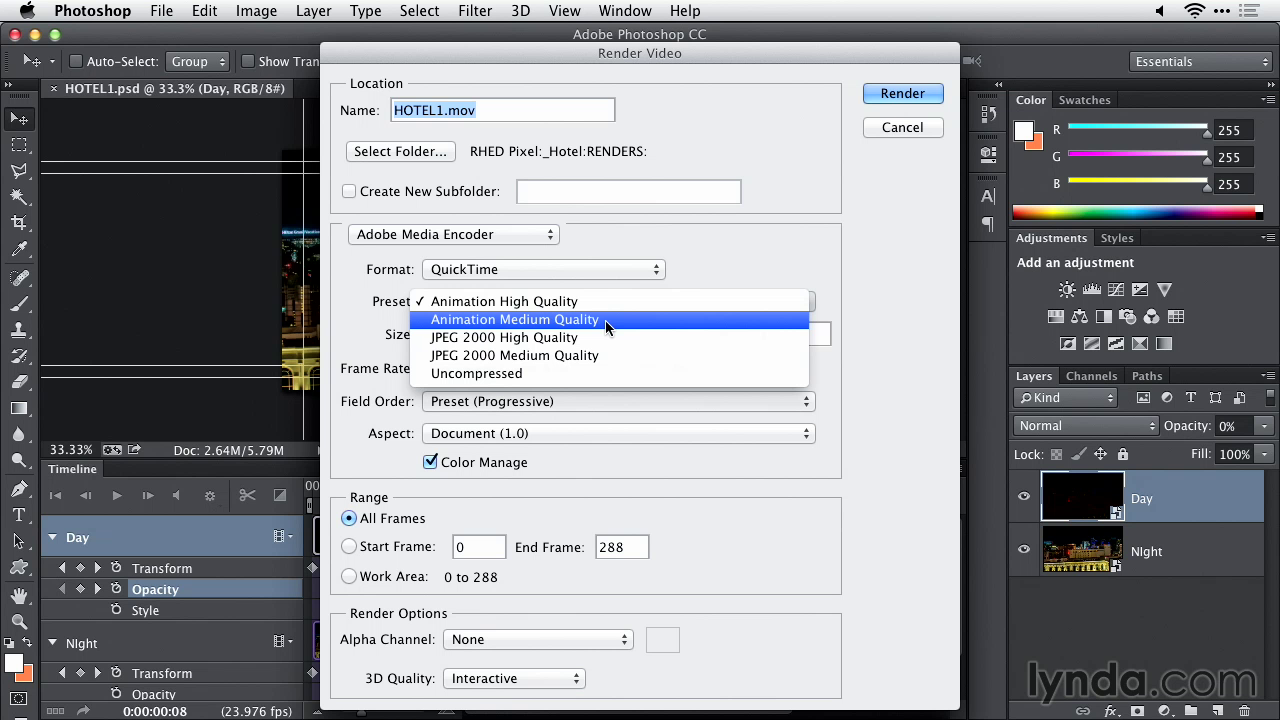Switch to the Styles tab

tap(1117, 238)
